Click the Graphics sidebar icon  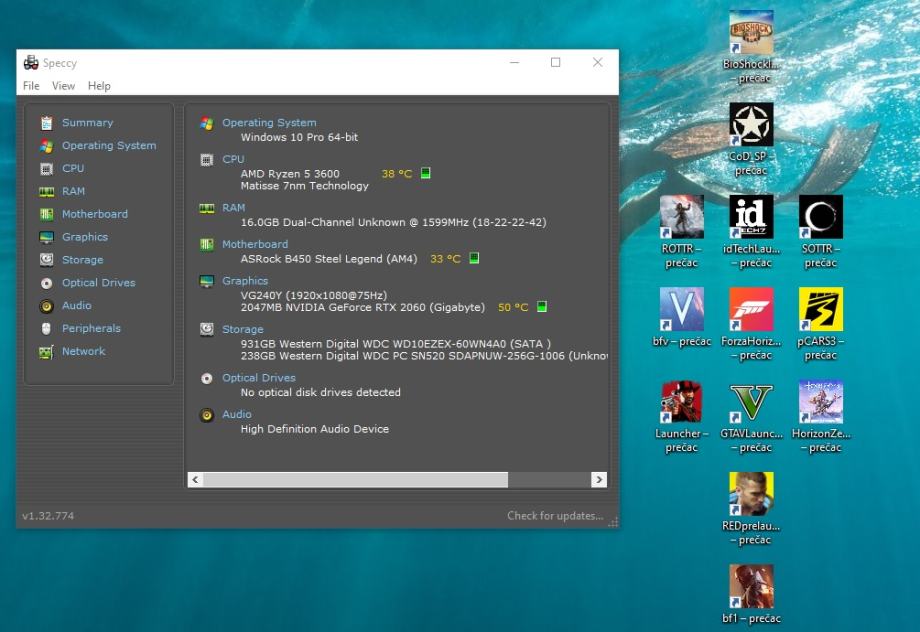tap(46, 237)
